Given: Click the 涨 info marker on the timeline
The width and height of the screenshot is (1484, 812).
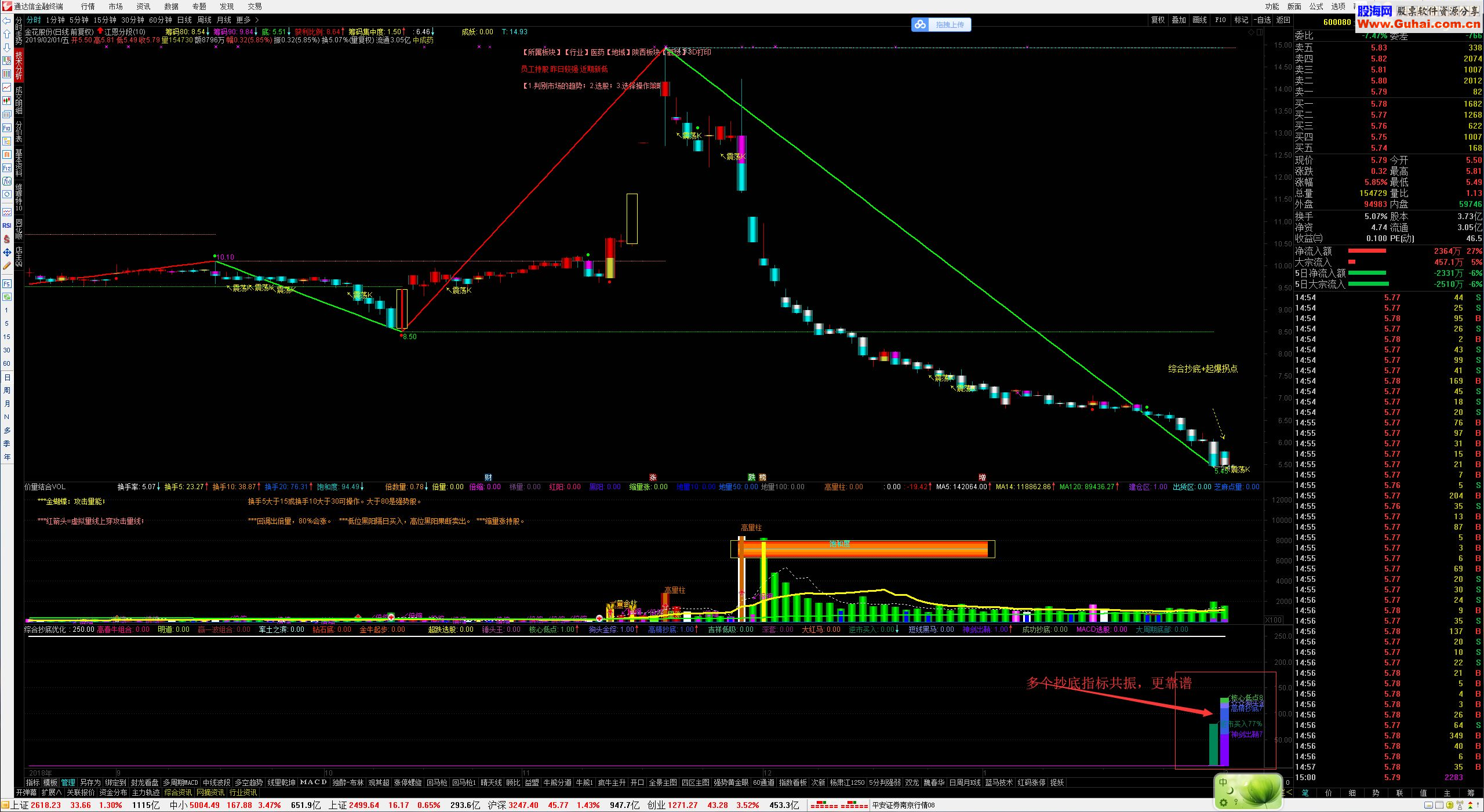Looking at the screenshot, I should click(x=653, y=478).
